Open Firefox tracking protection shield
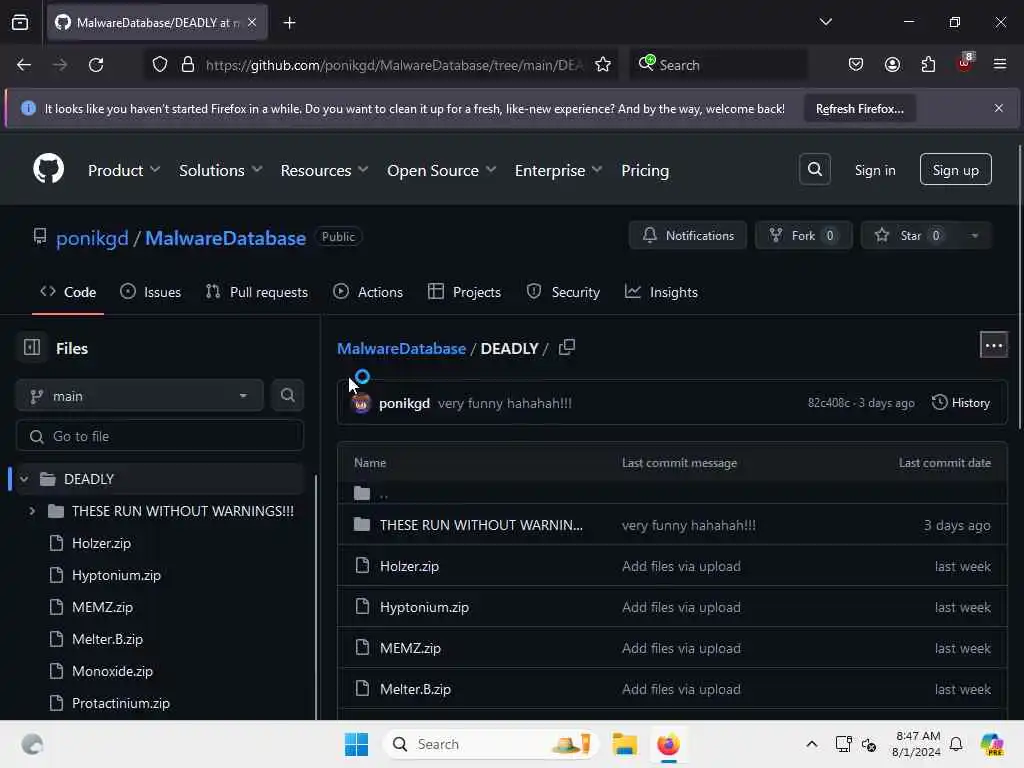 tap(160, 65)
